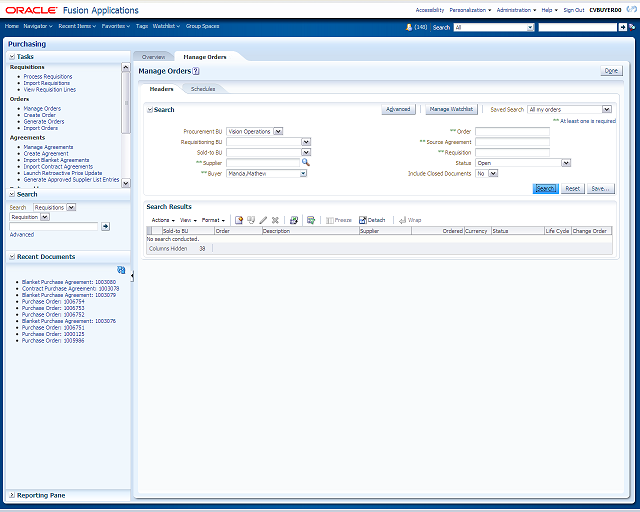640x512 pixels.
Task: Click the Recent Documents refresh icon
Action: (121, 270)
